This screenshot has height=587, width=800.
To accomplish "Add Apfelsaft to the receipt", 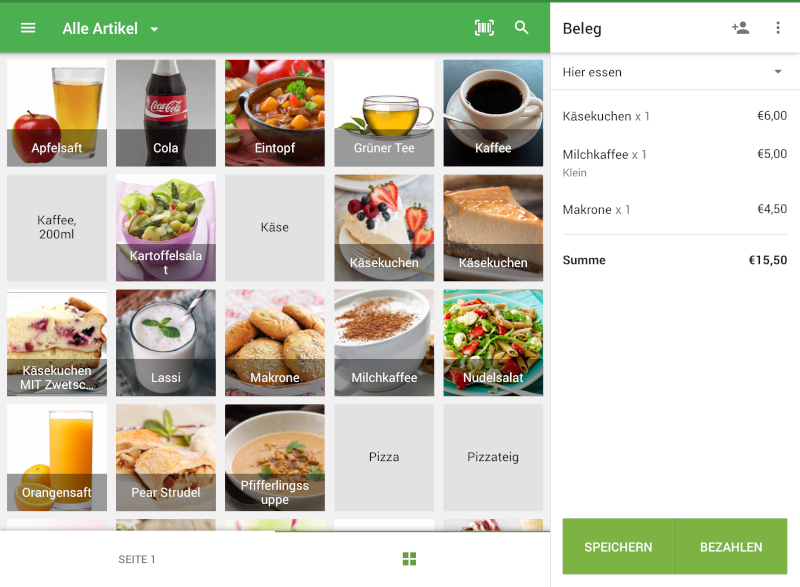I will tap(57, 113).
